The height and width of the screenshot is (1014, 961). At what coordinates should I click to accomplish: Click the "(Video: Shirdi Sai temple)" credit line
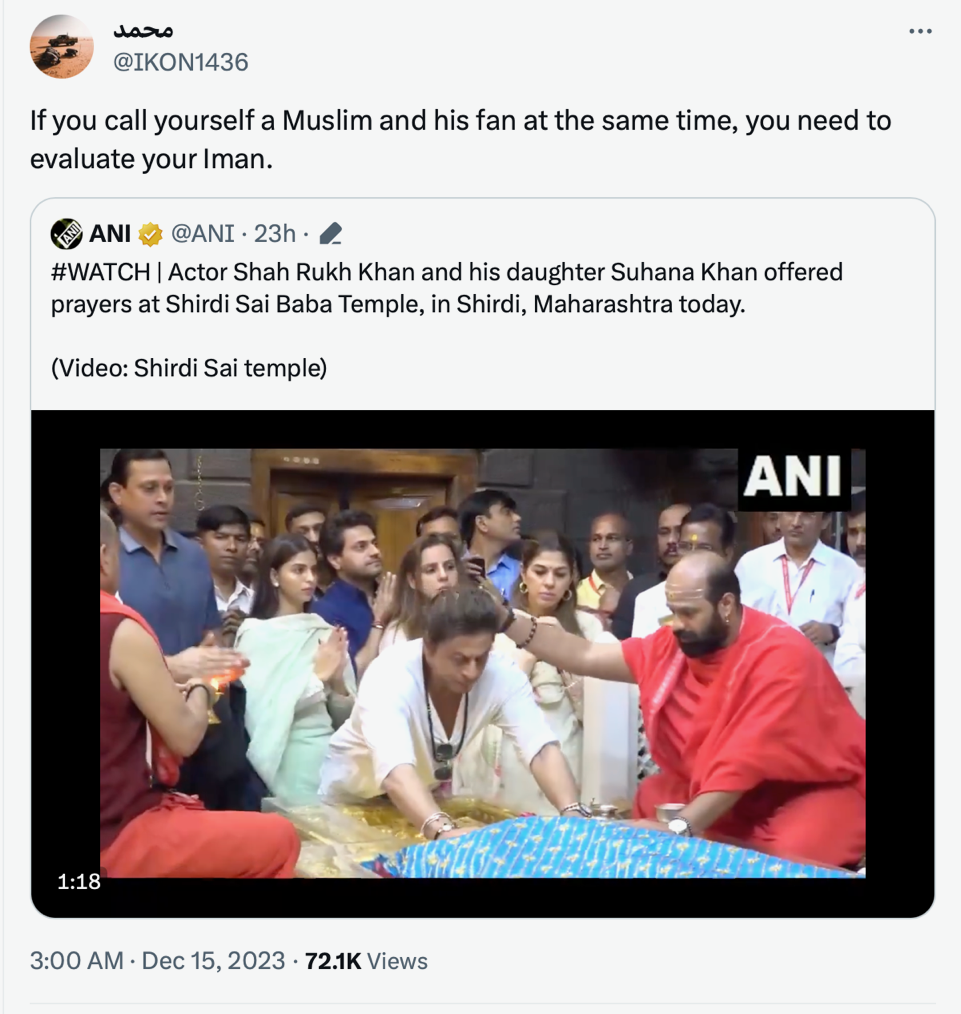(189, 368)
